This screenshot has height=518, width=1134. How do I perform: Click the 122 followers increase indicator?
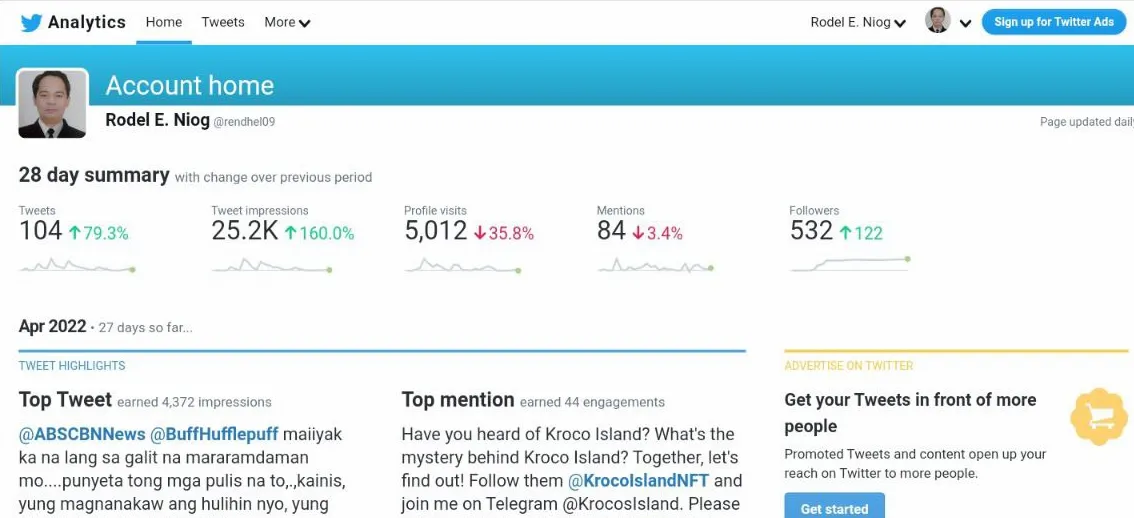coord(861,233)
